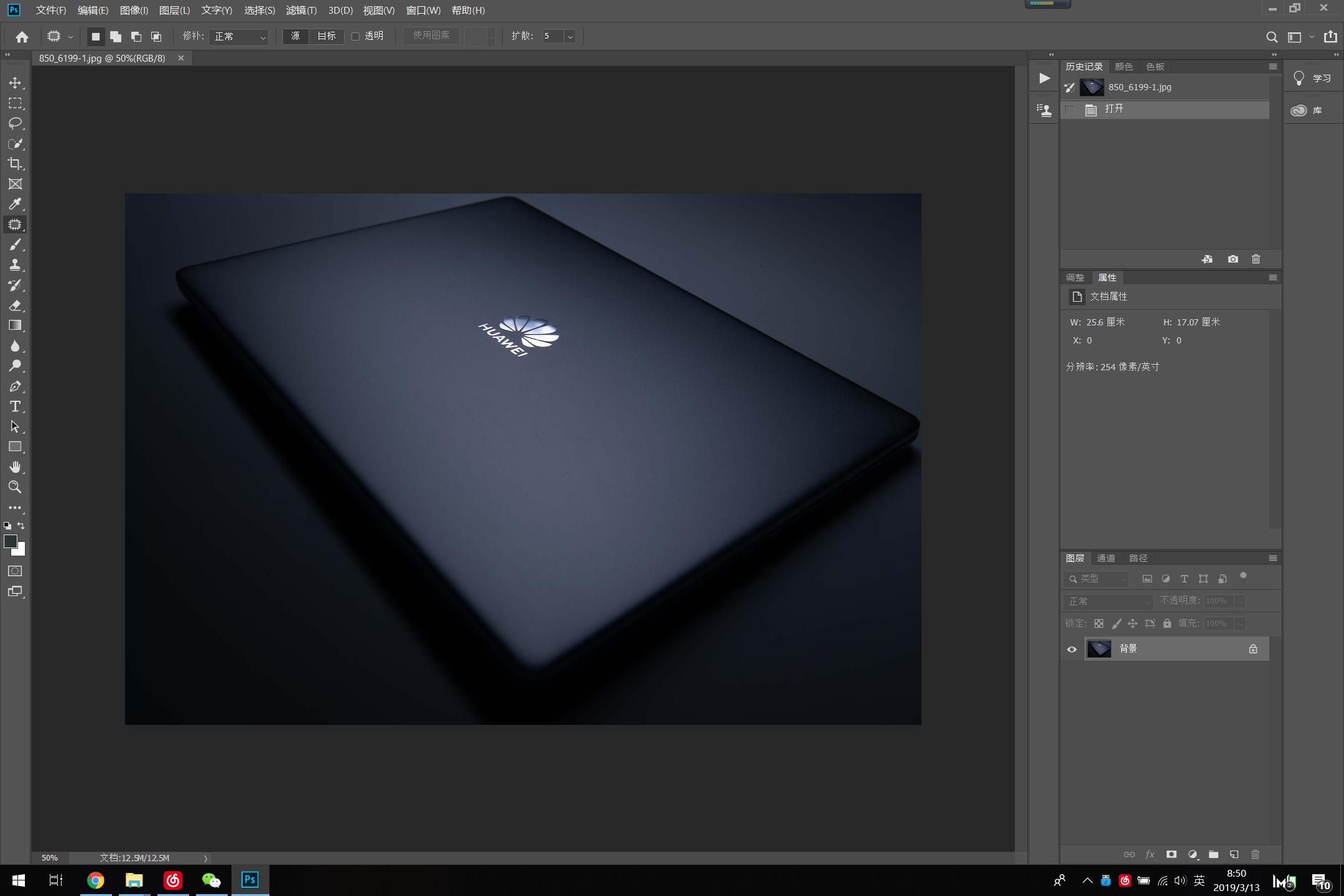Switch to the 通道 (Channels) tab

(x=1106, y=558)
